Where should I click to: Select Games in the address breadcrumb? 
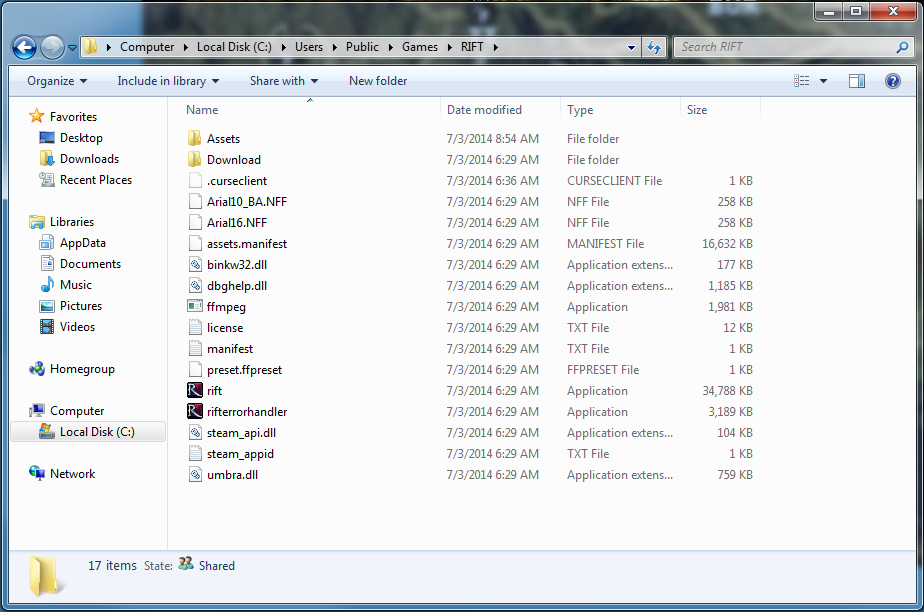click(420, 47)
